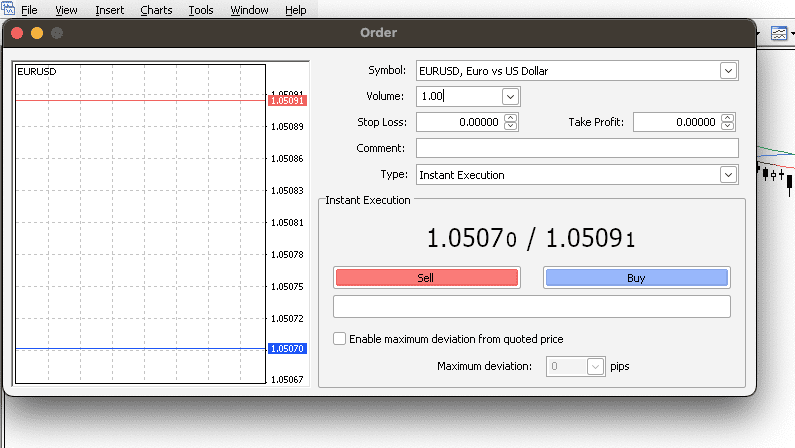Click the EURUSD label on tick chart
Image resolution: width=795 pixels, height=448 pixels.
(37, 71)
